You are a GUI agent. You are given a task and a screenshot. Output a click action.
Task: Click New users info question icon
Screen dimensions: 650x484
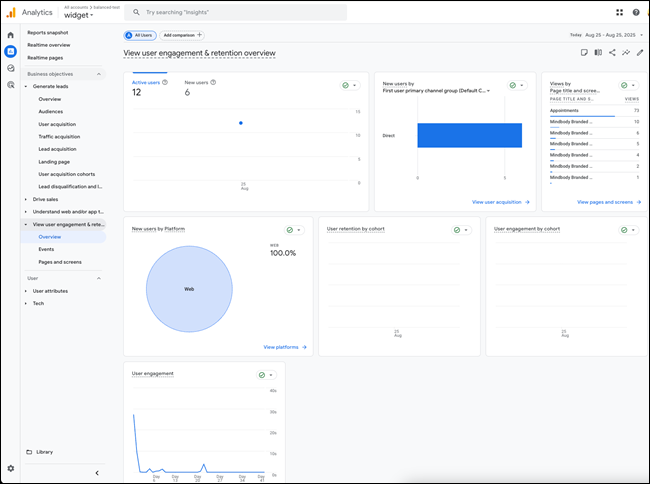213,82
